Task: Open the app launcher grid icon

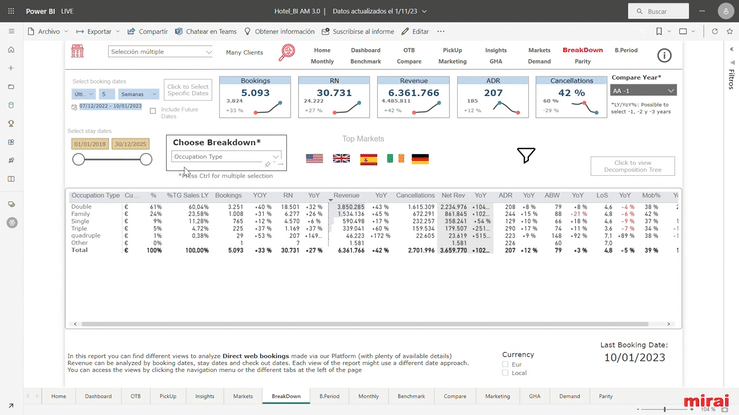Action: click(11, 11)
